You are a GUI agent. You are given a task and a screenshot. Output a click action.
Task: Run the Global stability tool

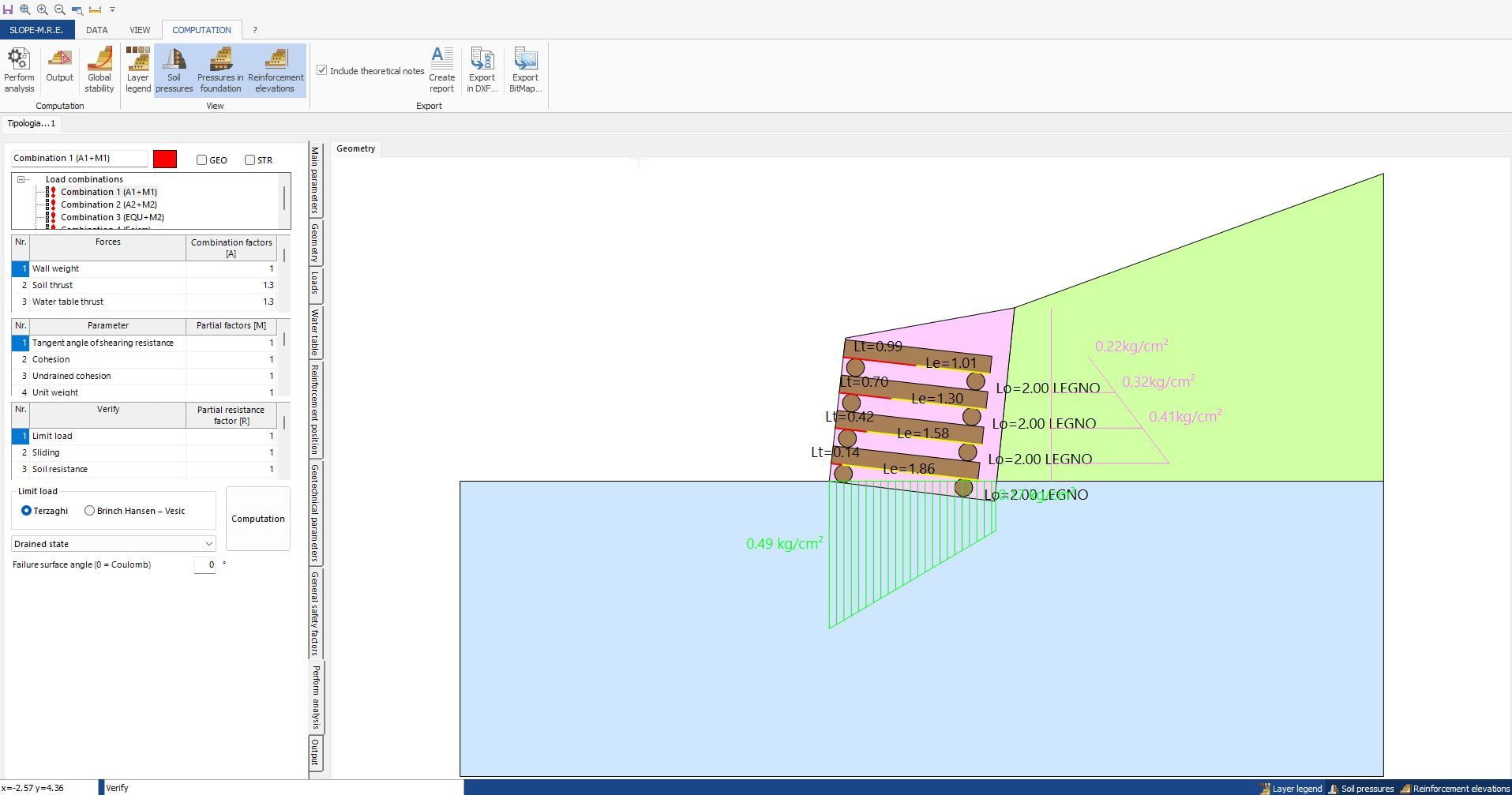coord(99,69)
